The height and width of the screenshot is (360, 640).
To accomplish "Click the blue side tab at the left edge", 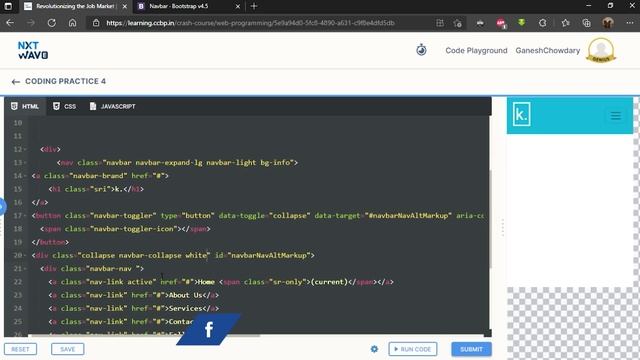I will [2, 207].
